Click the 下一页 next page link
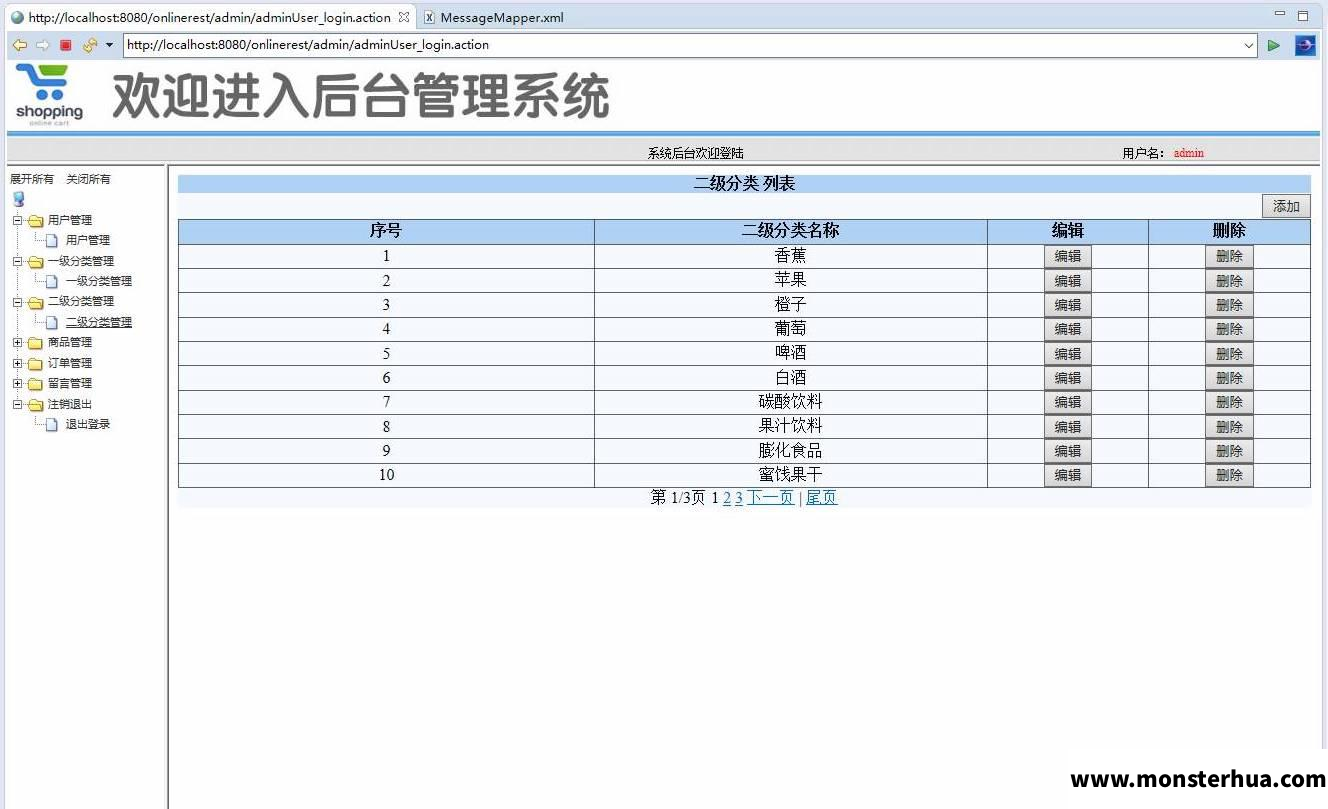This screenshot has width=1328, height=809. (771, 498)
